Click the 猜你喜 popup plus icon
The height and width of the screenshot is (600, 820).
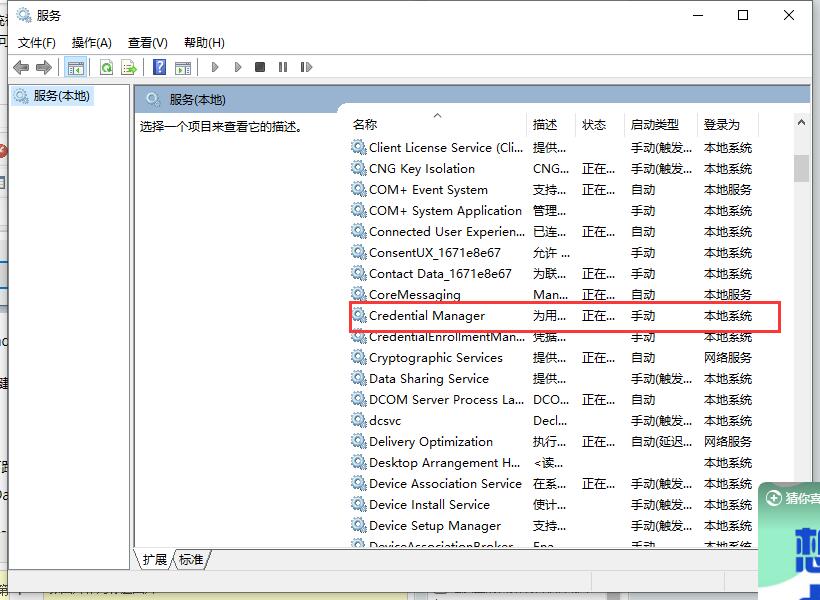(x=773, y=497)
